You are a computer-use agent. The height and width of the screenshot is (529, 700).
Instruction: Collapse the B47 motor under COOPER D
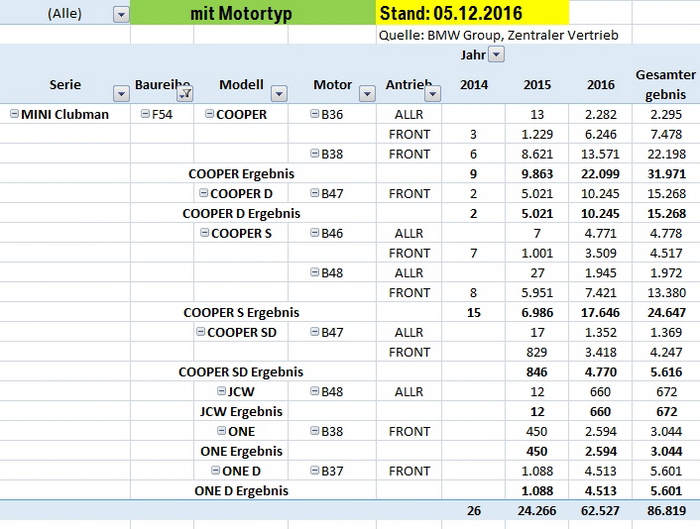pos(315,193)
